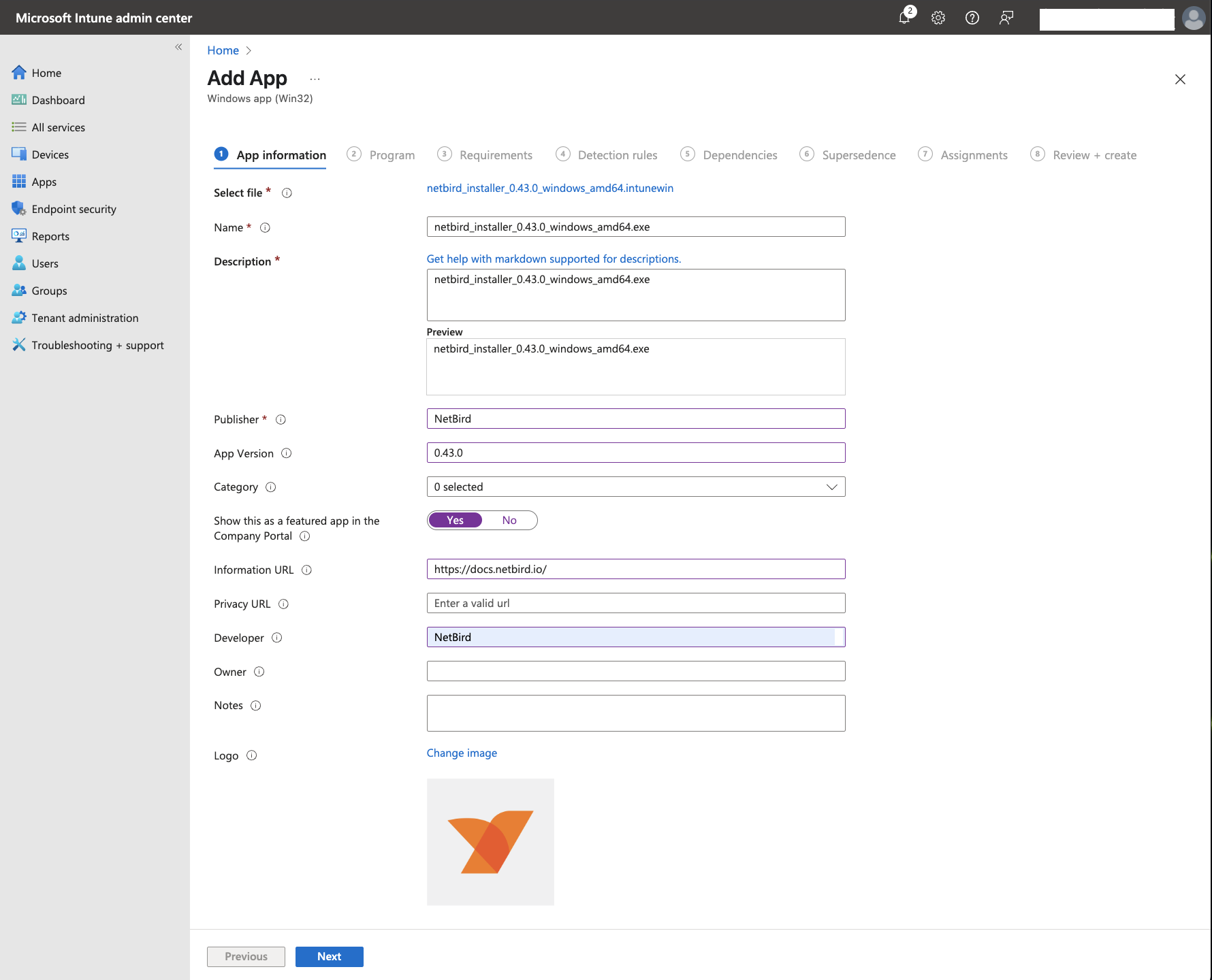Switch to the Detection rules tab

pyautogui.click(x=617, y=155)
